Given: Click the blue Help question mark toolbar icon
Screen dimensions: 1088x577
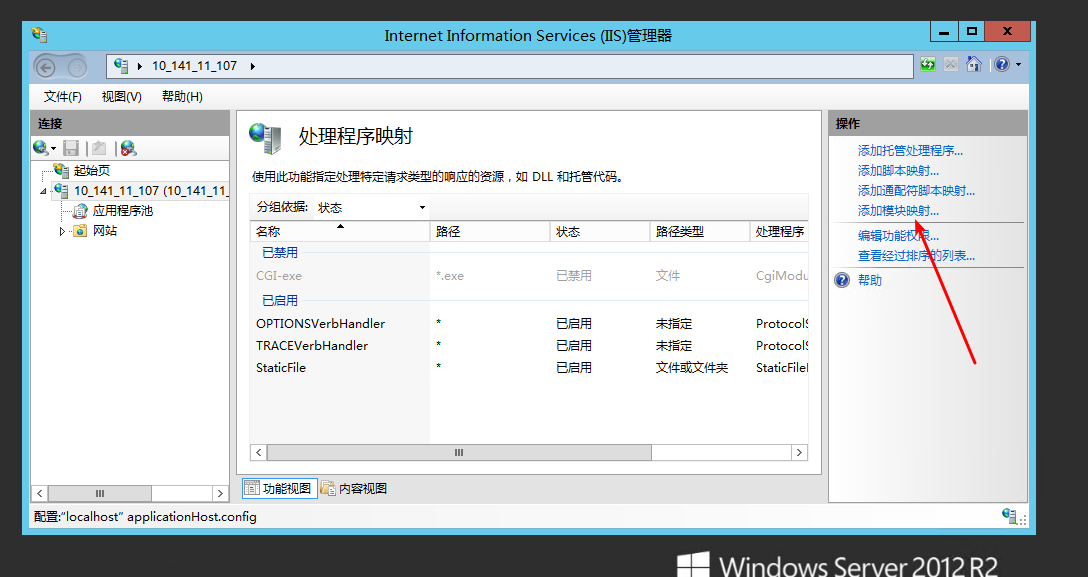Looking at the screenshot, I should click(x=1002, y=65).
